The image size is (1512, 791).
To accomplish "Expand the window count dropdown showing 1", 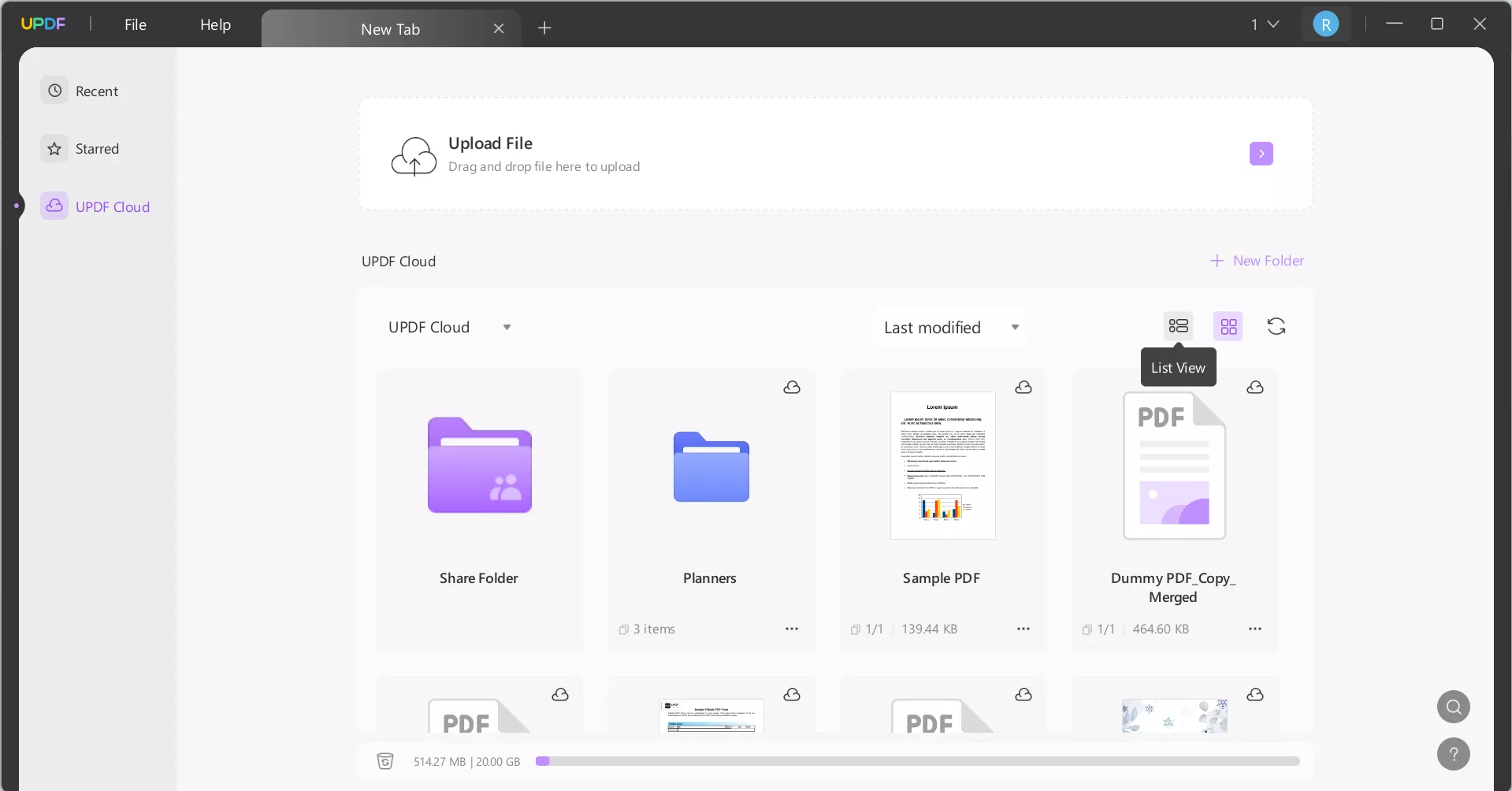I will point(1265,24).
